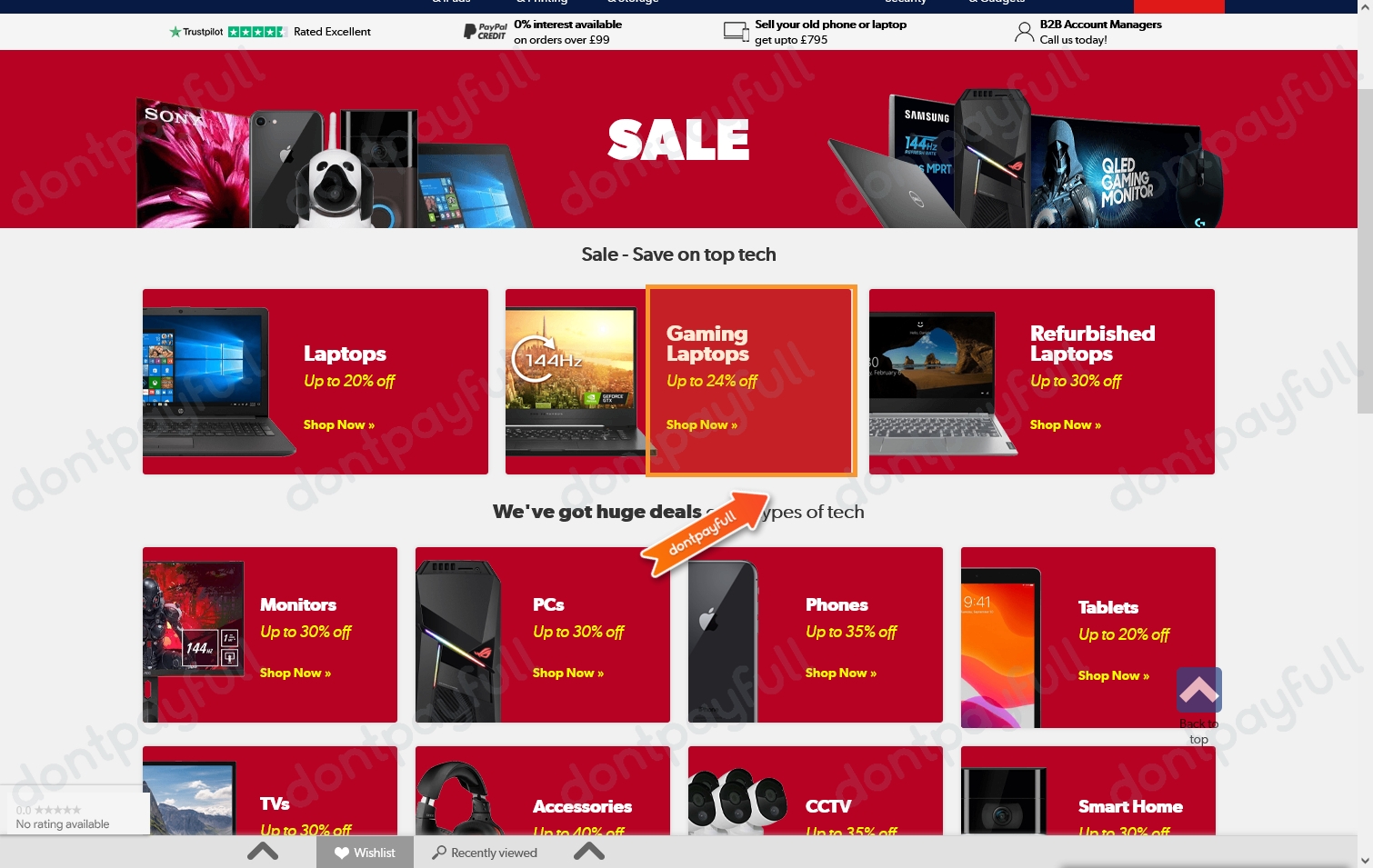1373x868 pixels.
Task: Click Shop Now under Gaming Laptops
Action: point(702,425)
